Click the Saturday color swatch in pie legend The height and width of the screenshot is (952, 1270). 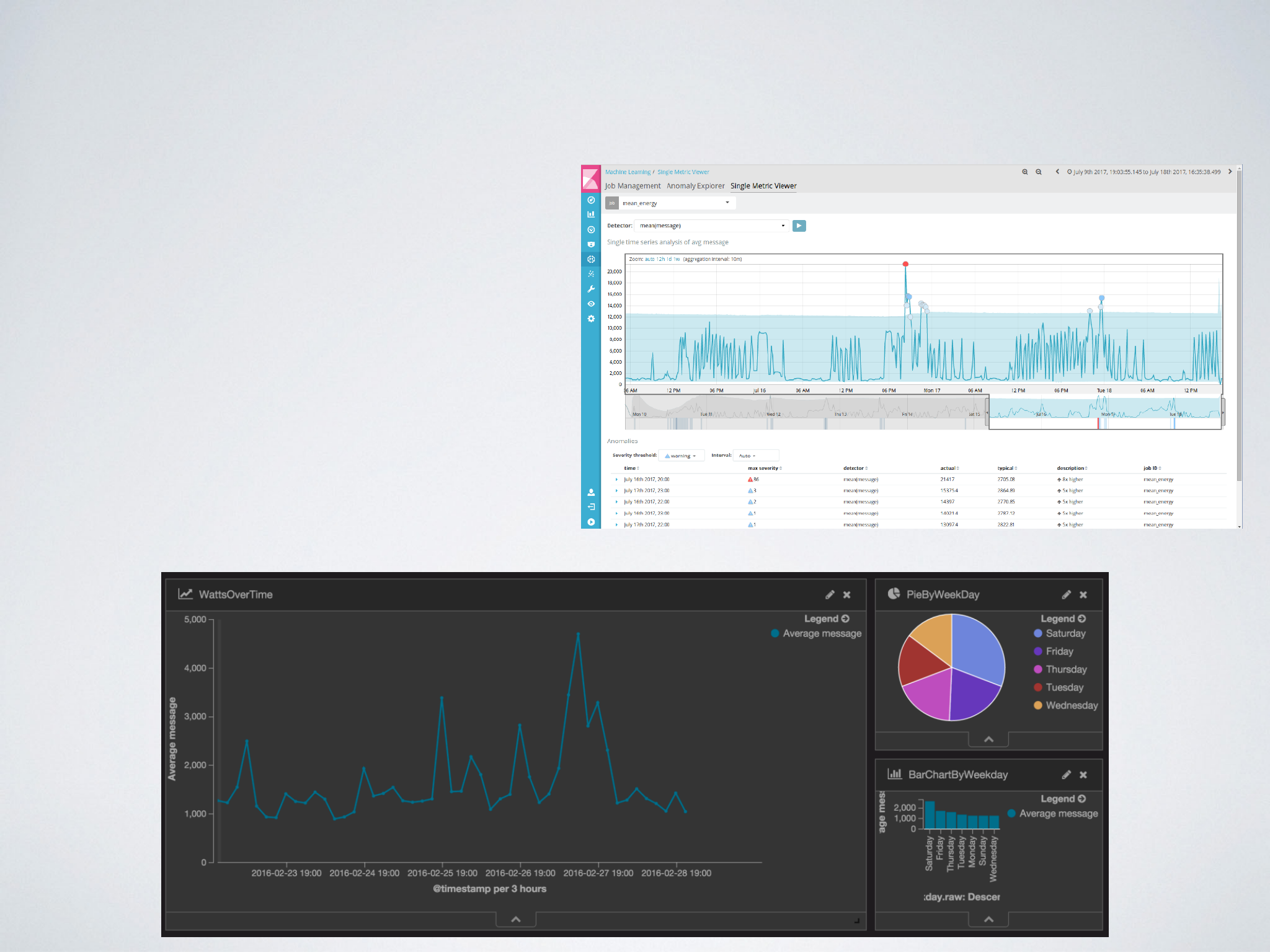[1037, 633]
